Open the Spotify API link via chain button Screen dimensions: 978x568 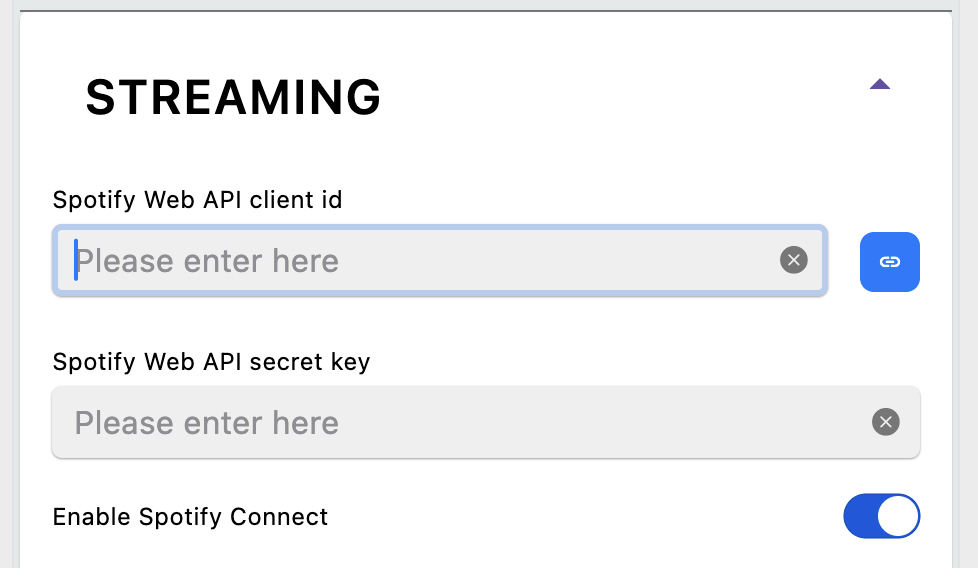click(889, 262)
